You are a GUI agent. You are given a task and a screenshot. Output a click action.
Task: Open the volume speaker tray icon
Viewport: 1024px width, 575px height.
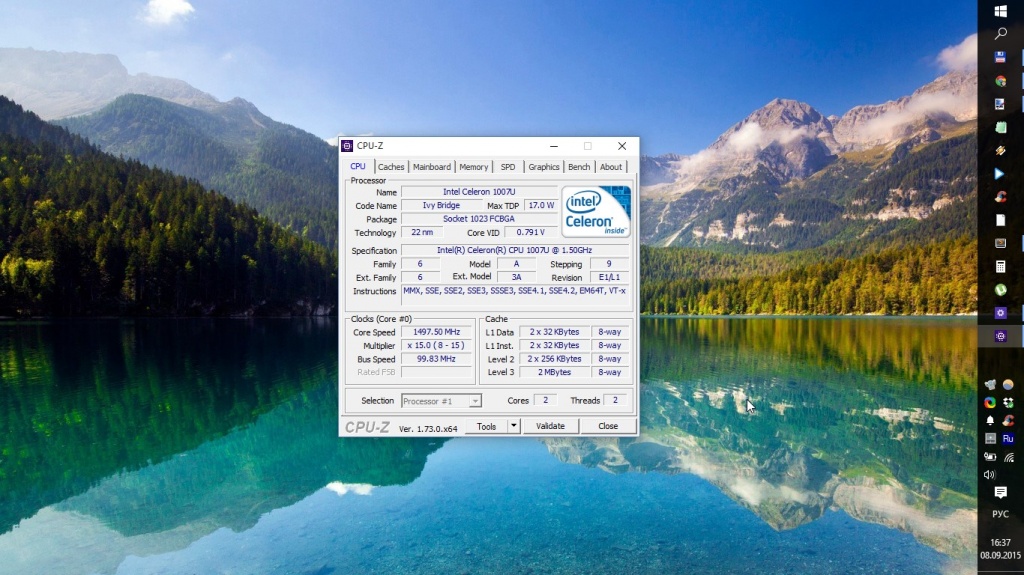pyautogui.click(x=990, y=475)
